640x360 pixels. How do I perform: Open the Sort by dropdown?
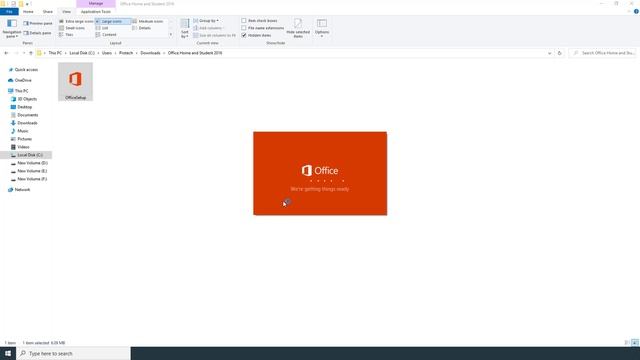click(x=185, y=29)
